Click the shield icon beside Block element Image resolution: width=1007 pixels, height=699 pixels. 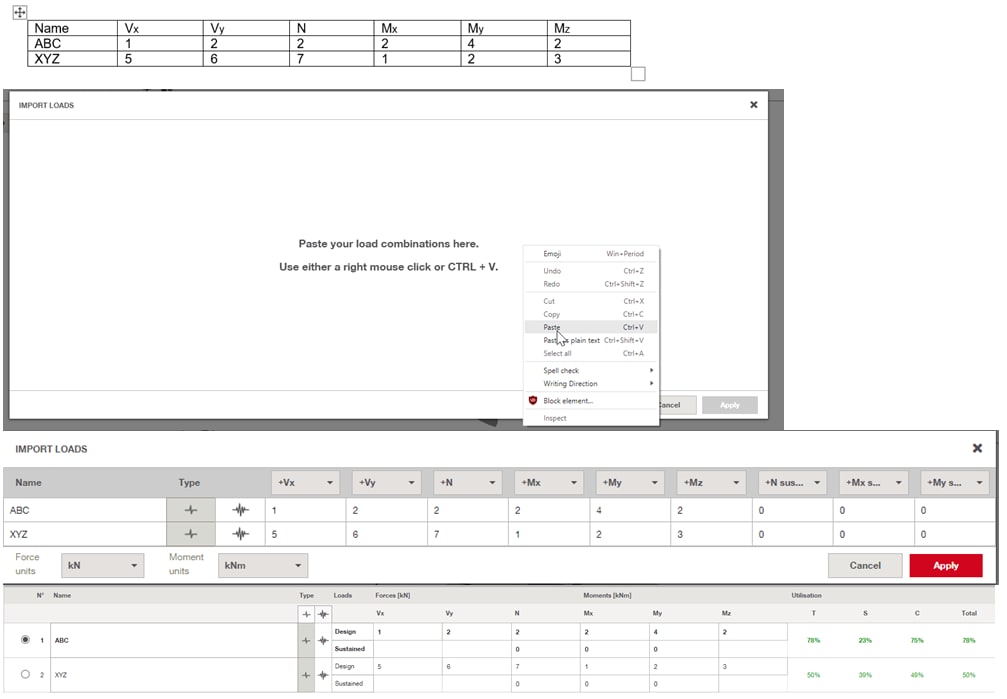(x=533, y=401)
